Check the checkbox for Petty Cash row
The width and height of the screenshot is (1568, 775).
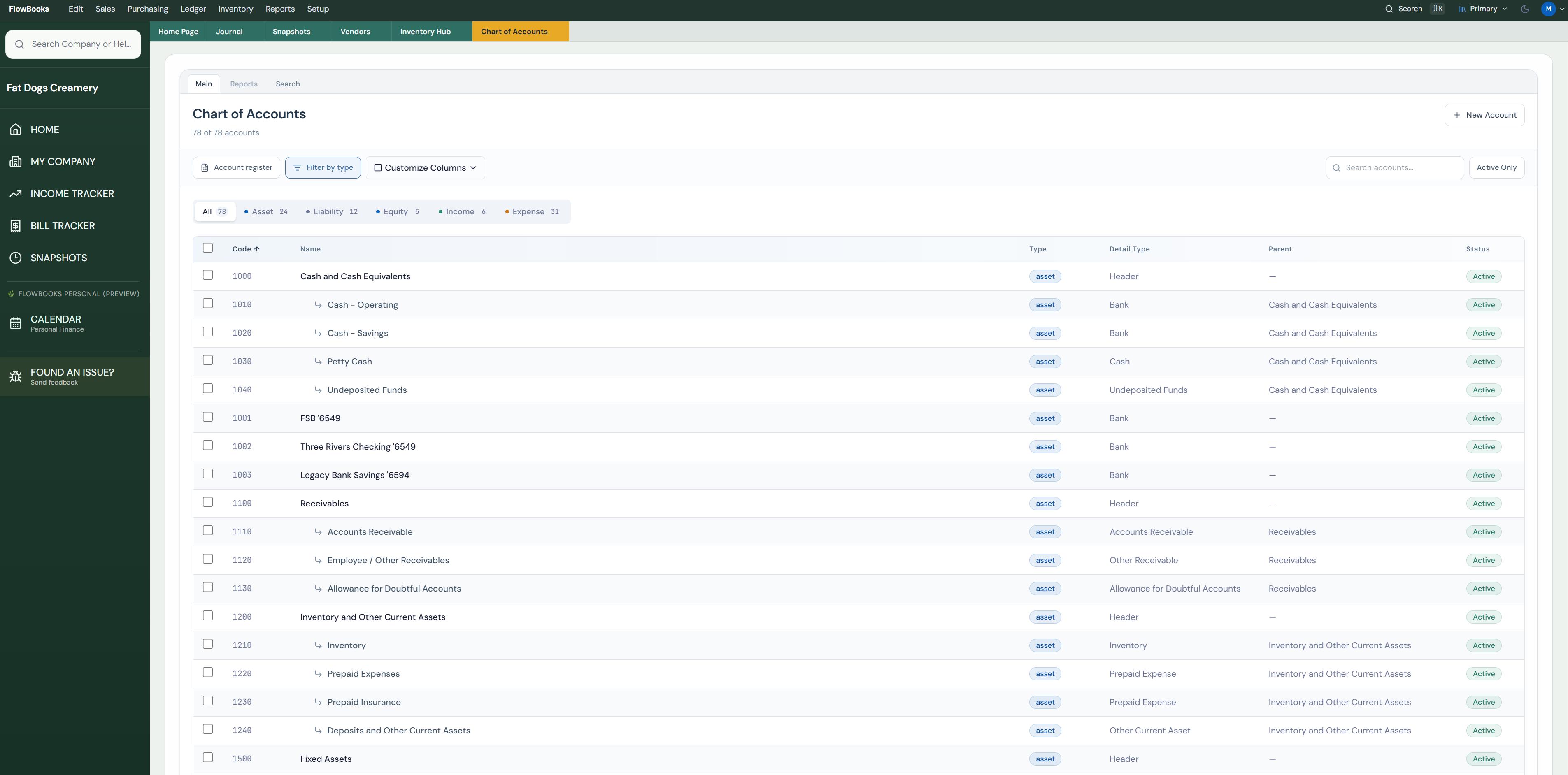207,360
